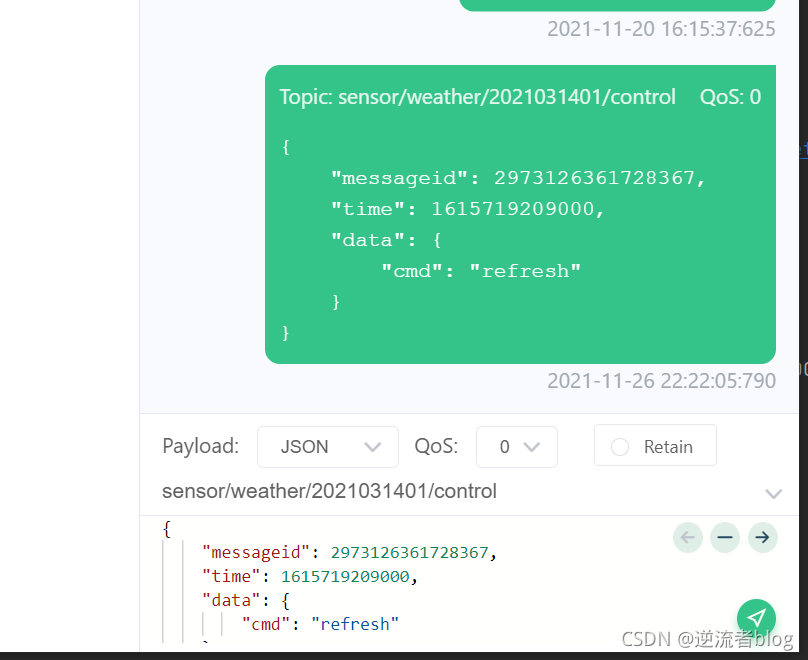This screenshot has height=660, width=808.
Task: Click the 22:22:05:790 message timestamp
Action: [x=661, y=381]
